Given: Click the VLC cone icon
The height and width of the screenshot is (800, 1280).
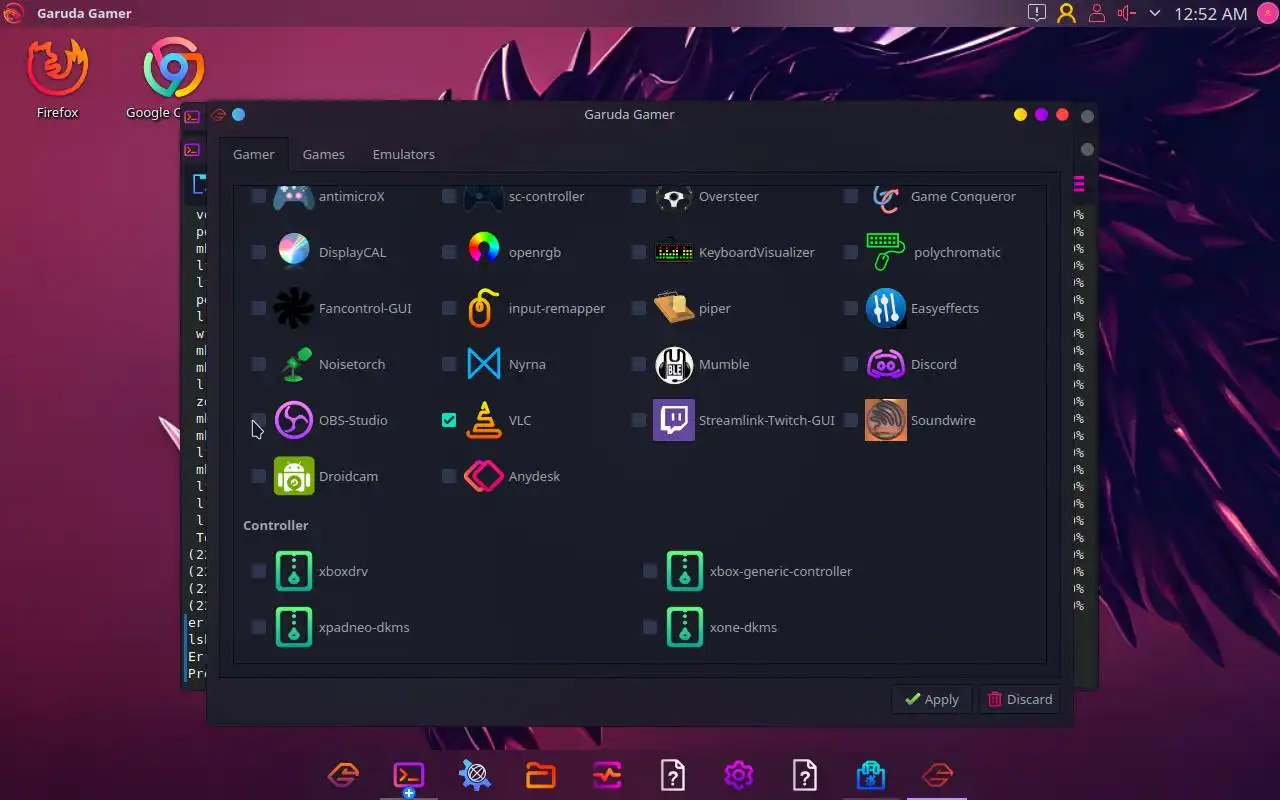Looking at the screenshot, I should [484, 420].
